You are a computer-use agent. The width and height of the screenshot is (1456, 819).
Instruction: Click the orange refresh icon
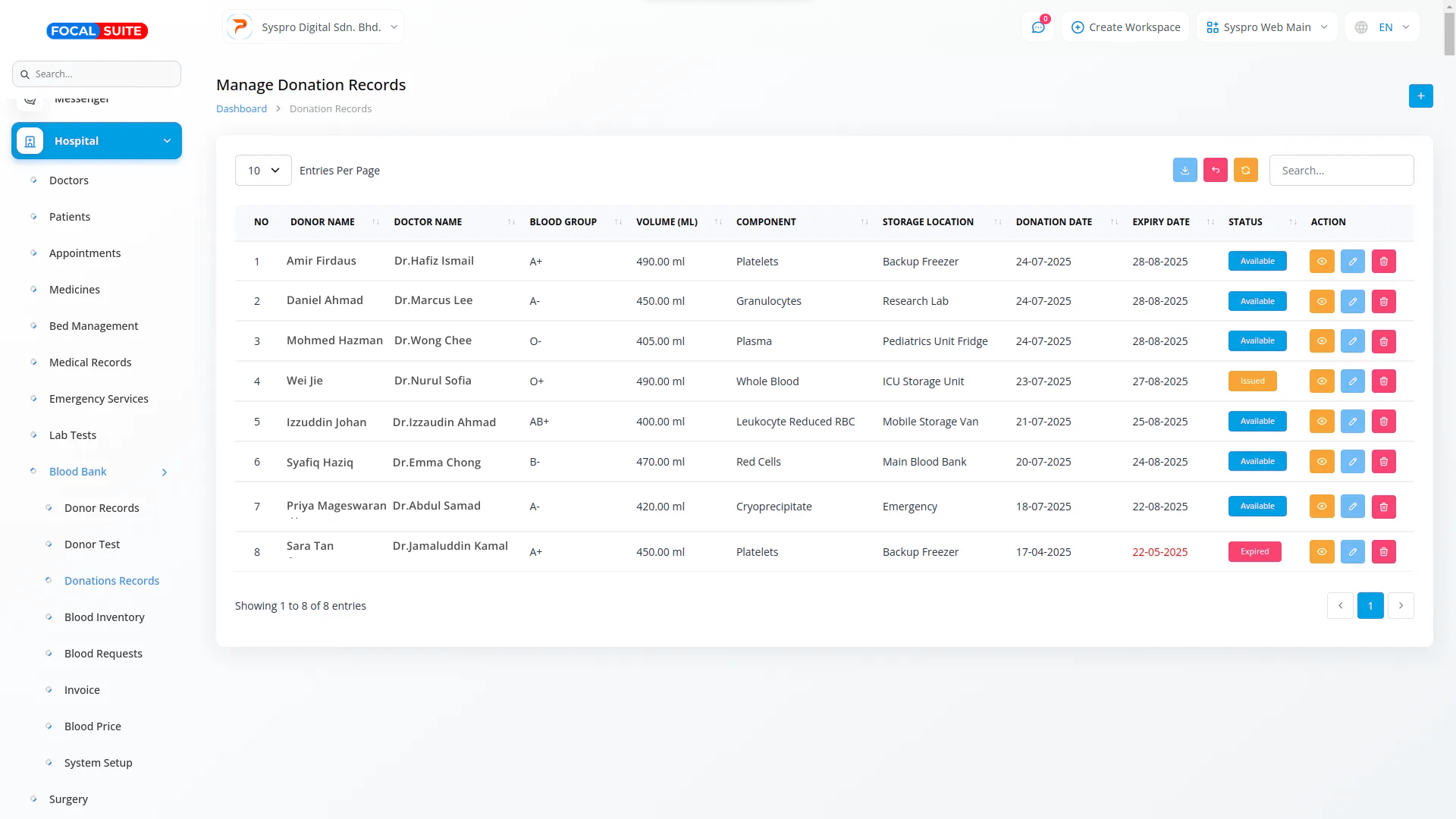click(x=1245, y=171)
